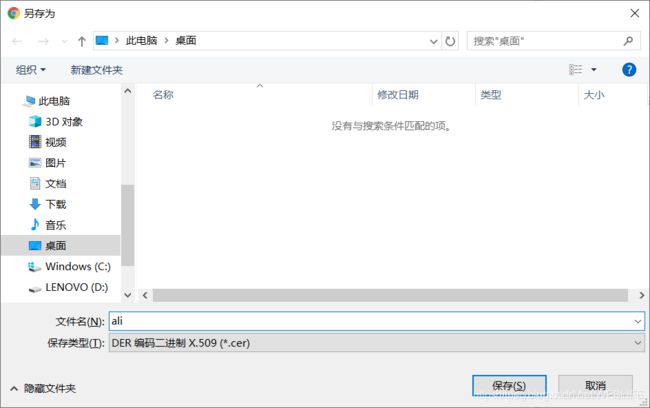Image resolution: width=650 pixels, height=408 pixels.
Task: Collapse folders with 隐藏文件夹
Action: click(x=43, y=389)
